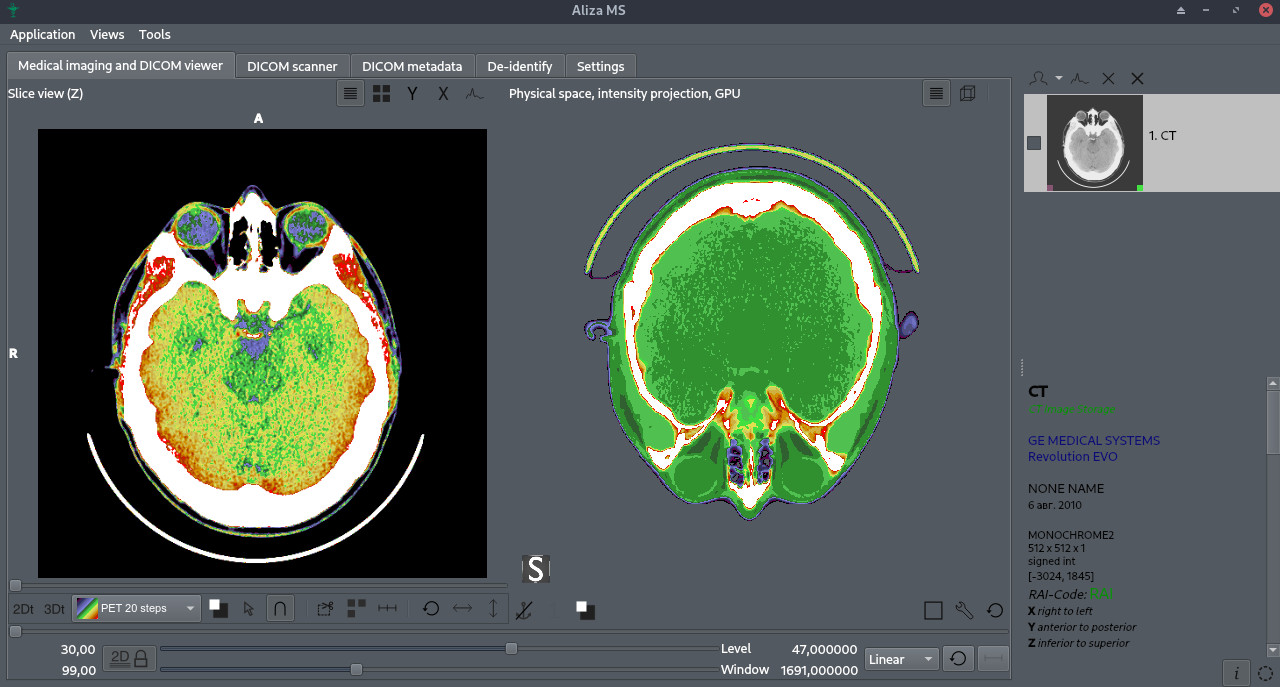The height and width of the screenshot is (687, 1280).
Task: Toggle the 2D lock button
Action: click(x=130, y=658)
